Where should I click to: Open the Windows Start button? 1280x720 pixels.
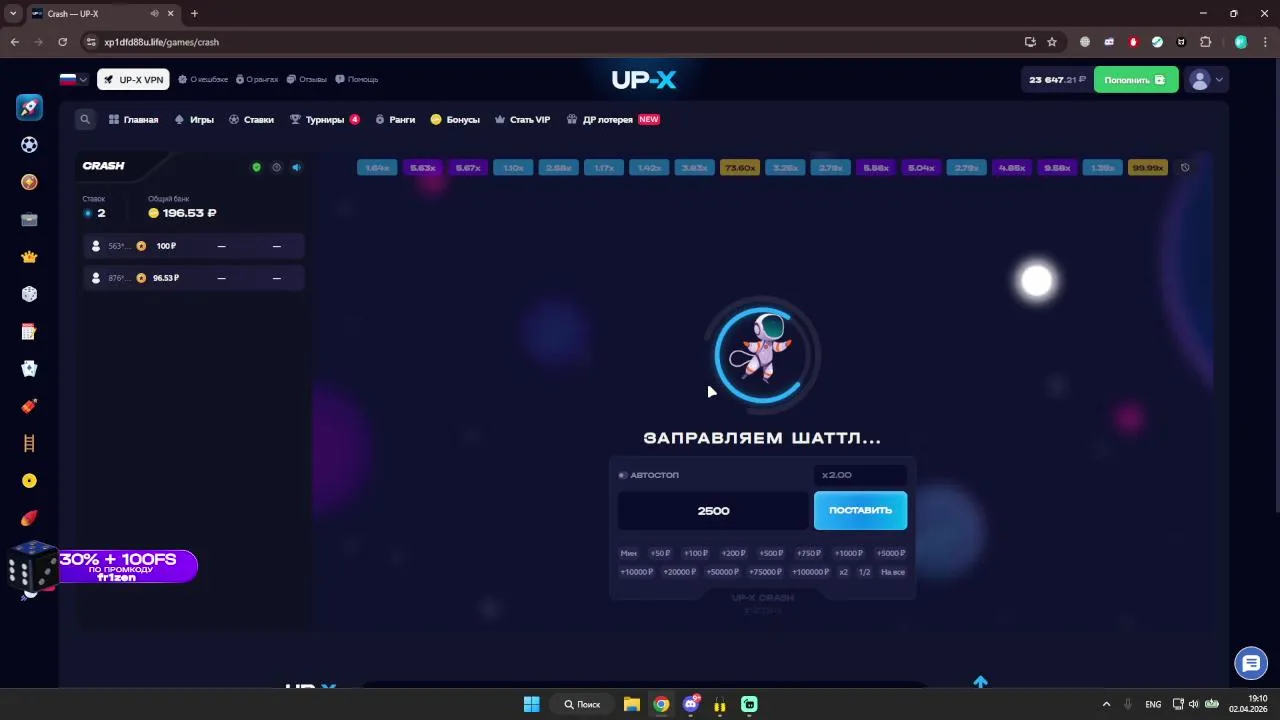point(531,704)
